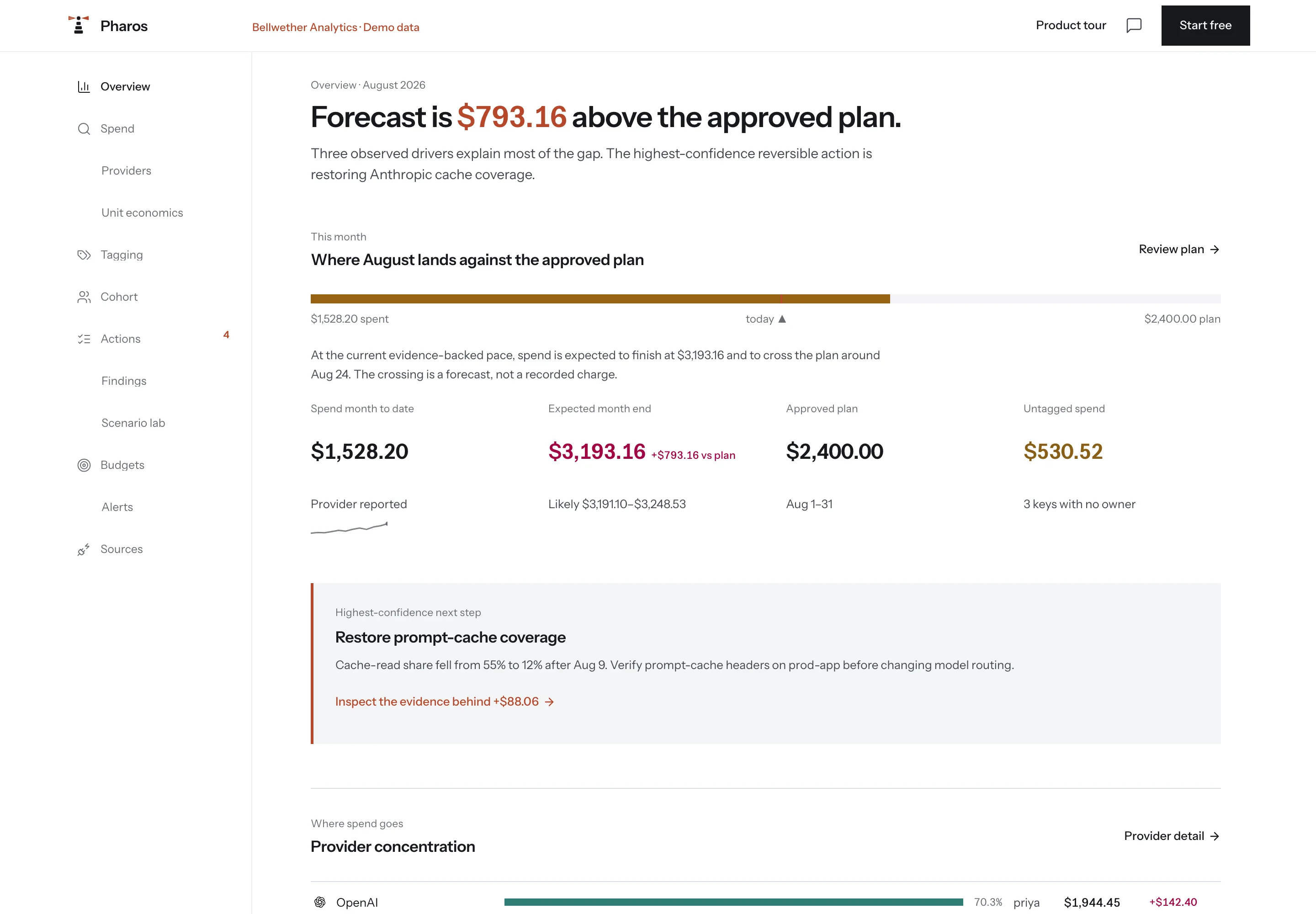Open Unit economics page
This screenshot has height=914, width=1316.
[x=142, y=213]
